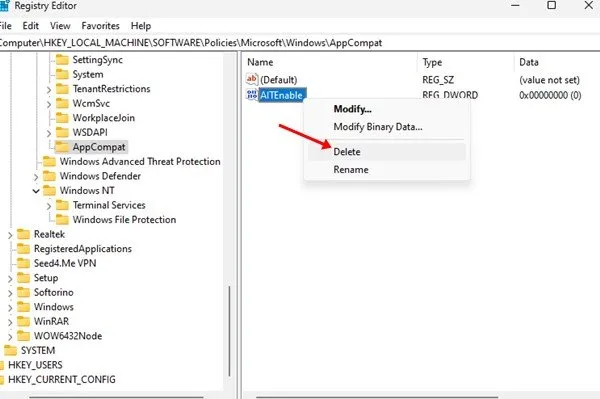Screen dimensions: 600x399
Task: Choose Modify Binary Data... in context menu
Action: pos(386,127)
